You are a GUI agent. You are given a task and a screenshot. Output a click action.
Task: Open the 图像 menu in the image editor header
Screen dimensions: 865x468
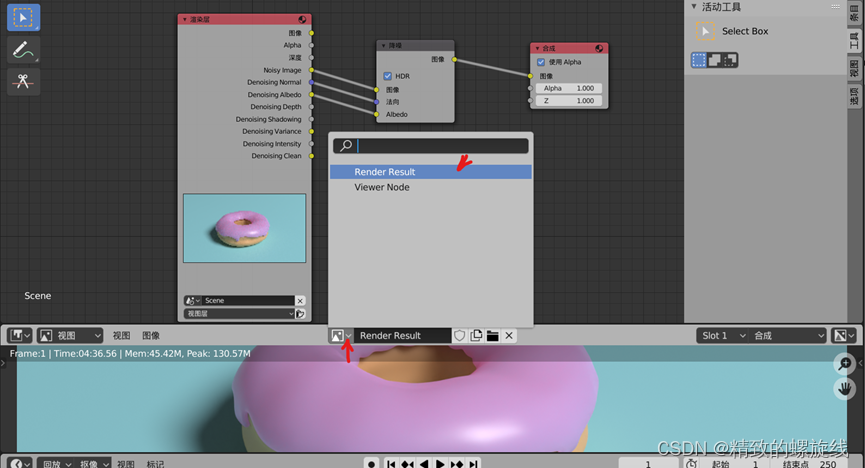(x=151, y=336)
